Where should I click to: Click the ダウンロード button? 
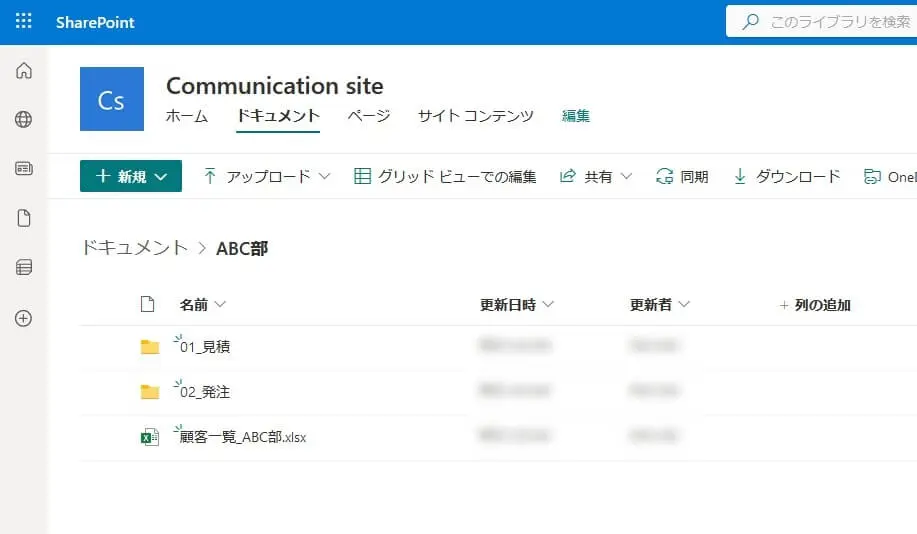coord(787,176)
